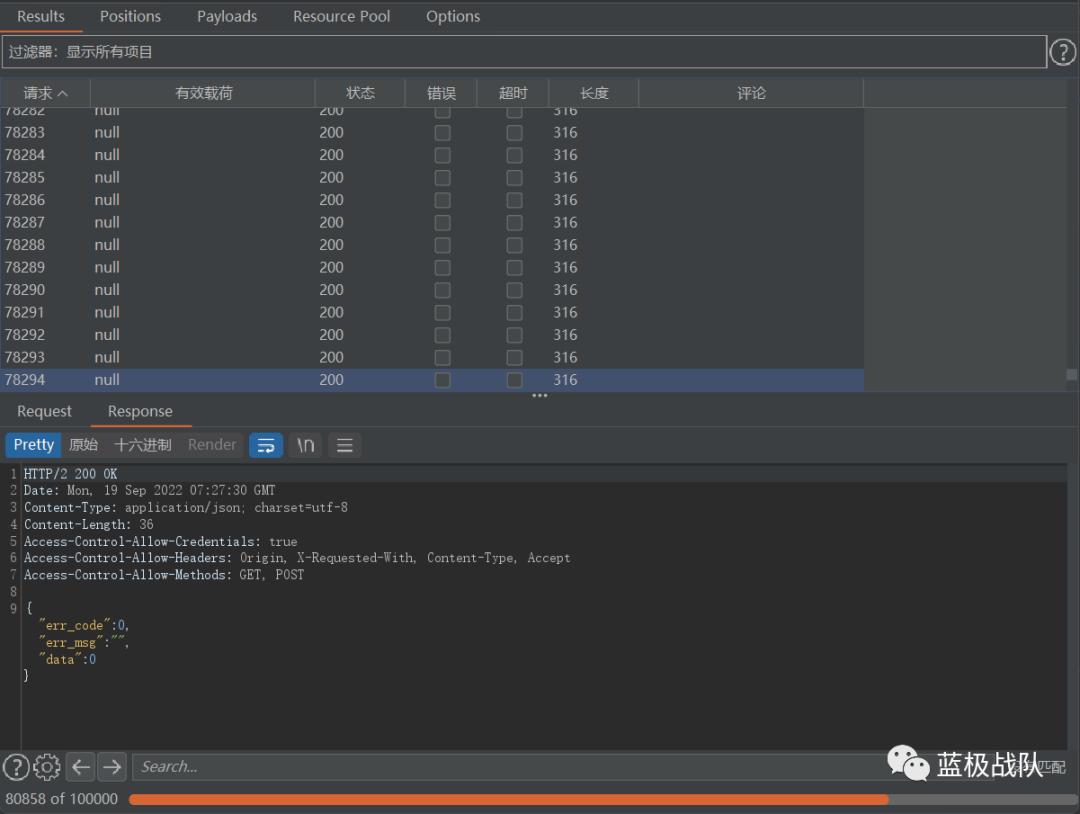1080x814 pixels.
Task: Click null payload in row 78288
Action: click(107, 245)
